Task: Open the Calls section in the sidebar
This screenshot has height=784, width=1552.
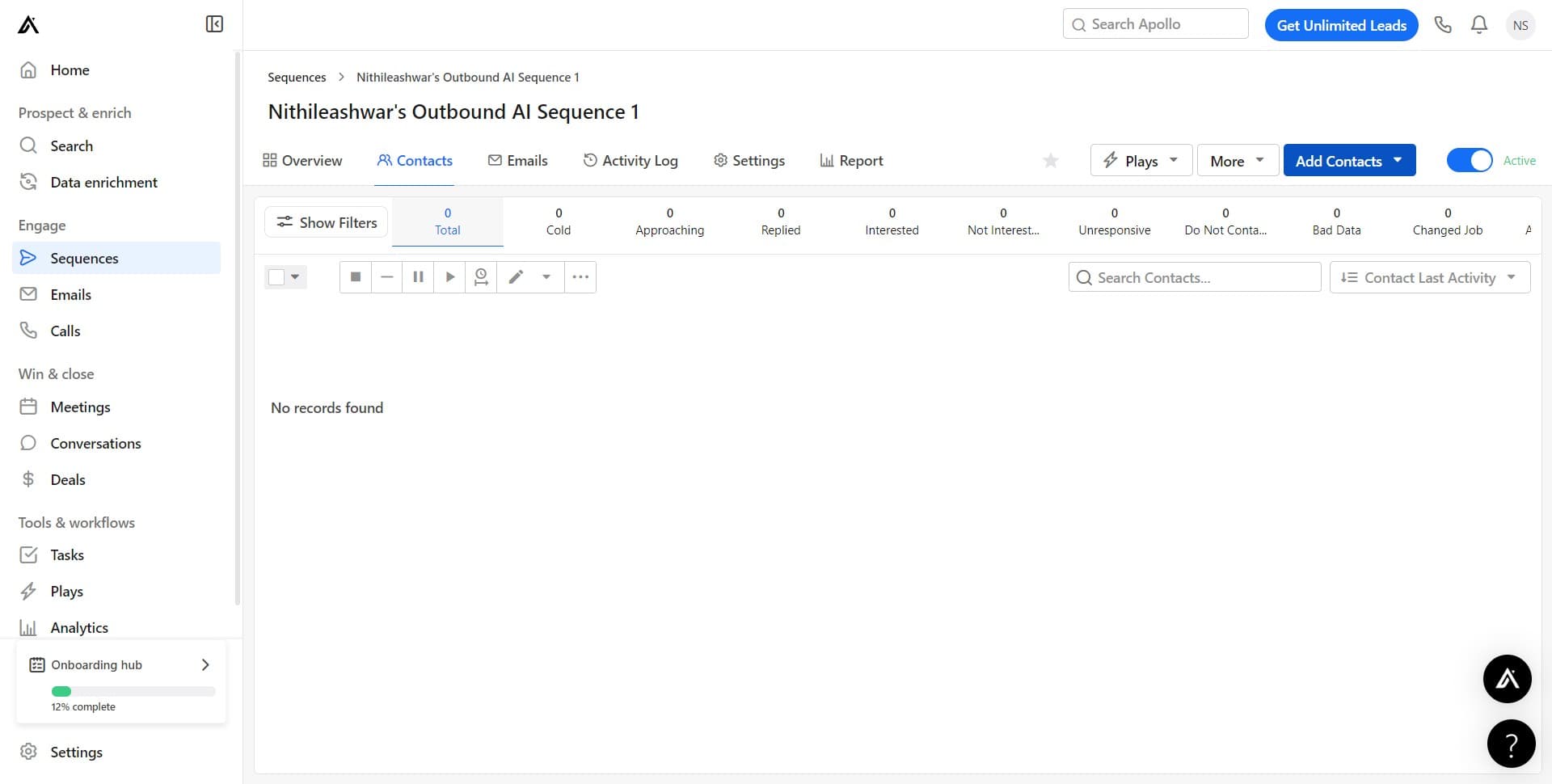Action: point(65,331)
